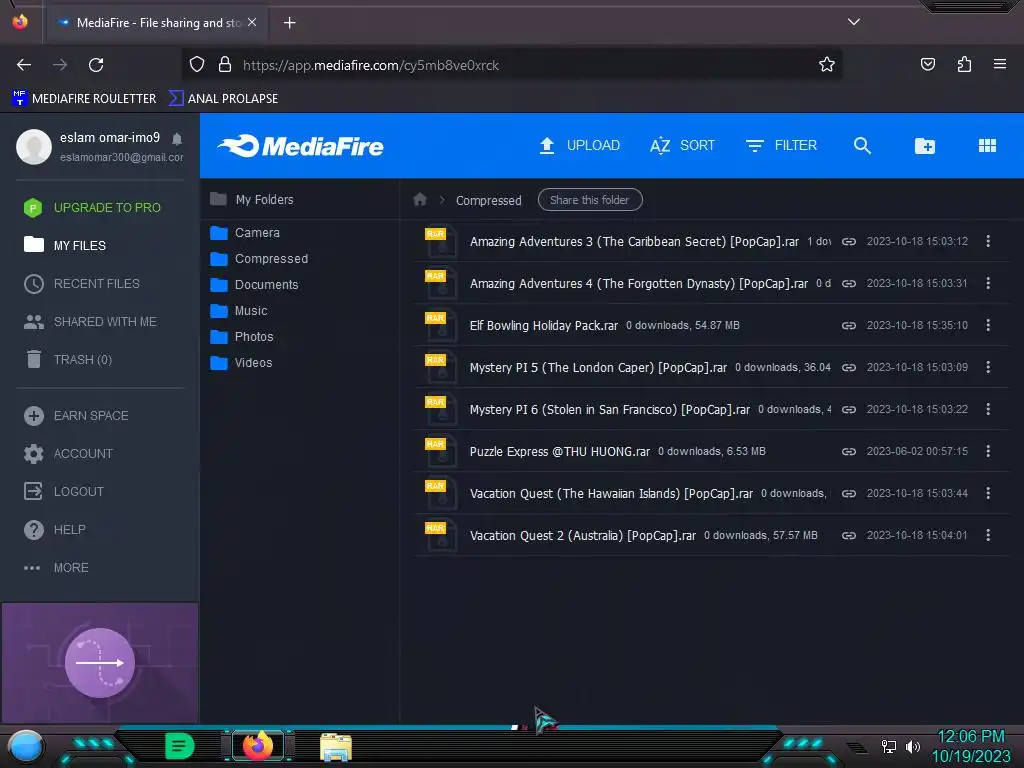
Task: Open three-dot menu for Vacation Quest Hawaiian Islands
Action: click(x=988, y=493)
